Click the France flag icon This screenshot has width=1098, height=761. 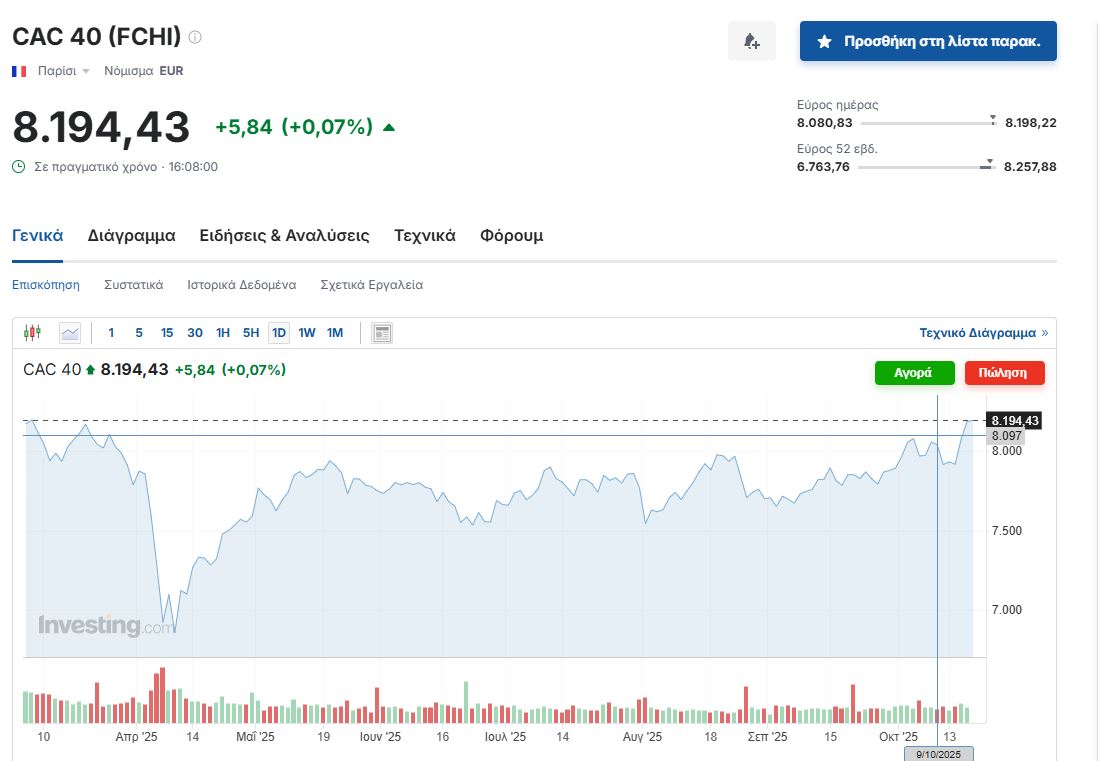(x=19, y=71)
